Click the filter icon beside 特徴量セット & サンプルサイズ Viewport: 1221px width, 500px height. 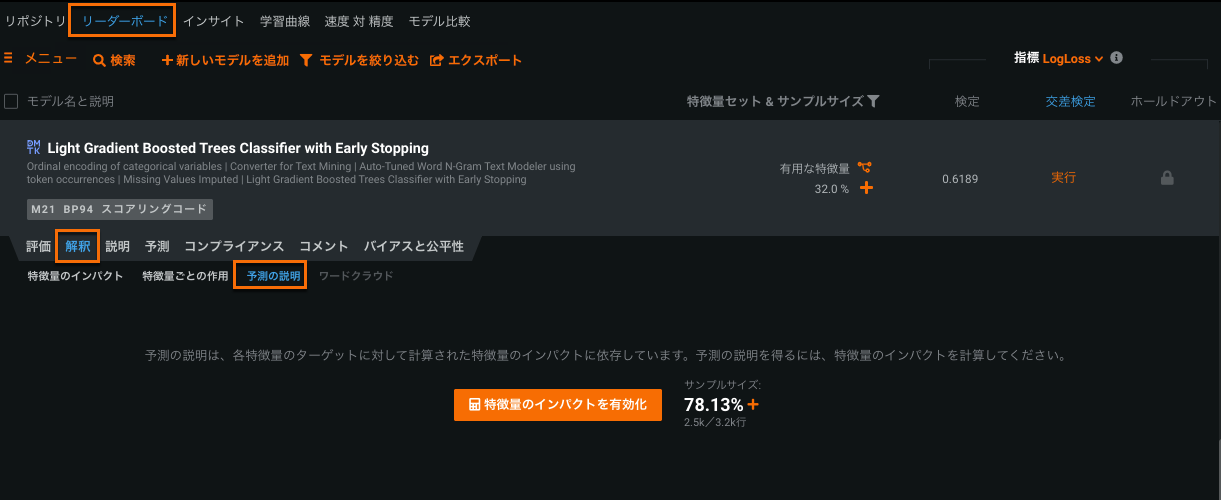pyautogui.click(x=873, y=101)
